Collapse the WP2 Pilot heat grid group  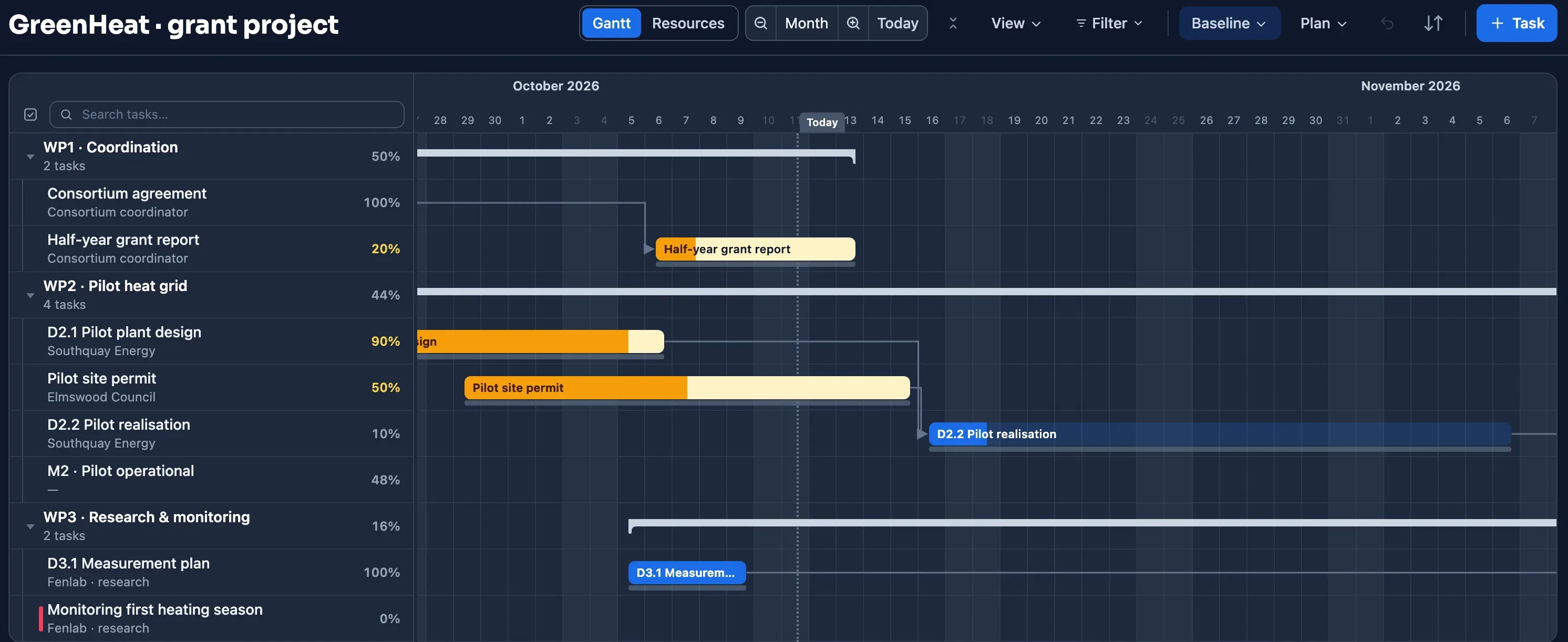[x=30, y=295]
